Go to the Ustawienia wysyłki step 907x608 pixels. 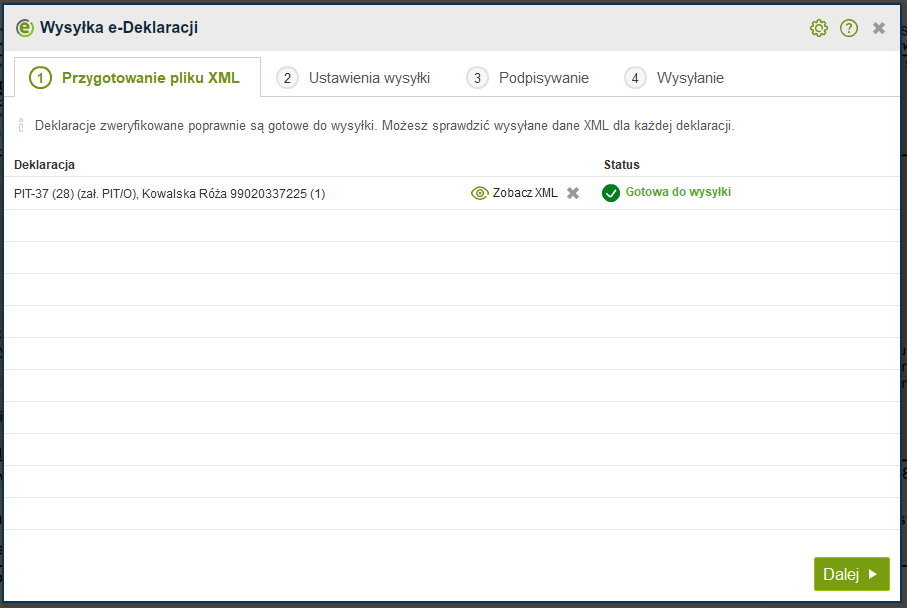point(355,78)
